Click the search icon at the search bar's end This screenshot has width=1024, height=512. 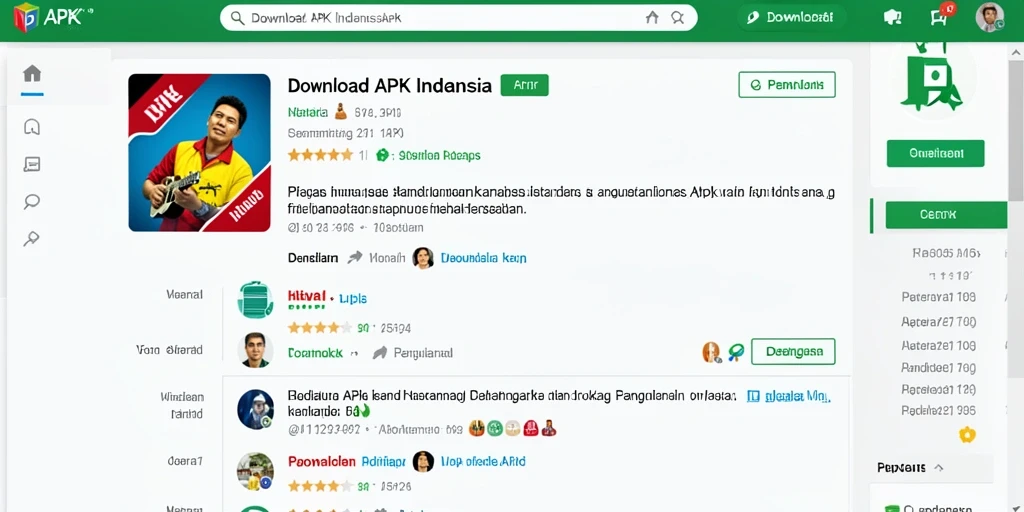[x=678, y=18]
